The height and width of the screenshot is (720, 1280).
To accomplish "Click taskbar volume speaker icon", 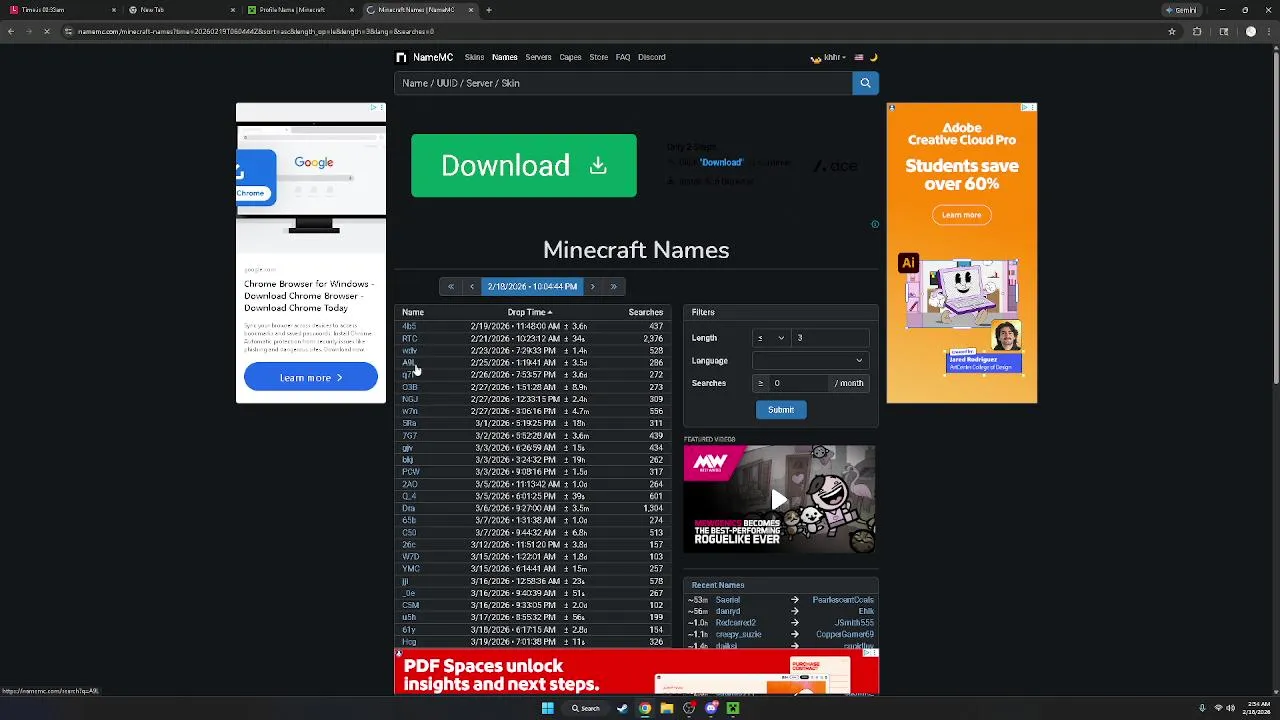I will point(1229,708).
